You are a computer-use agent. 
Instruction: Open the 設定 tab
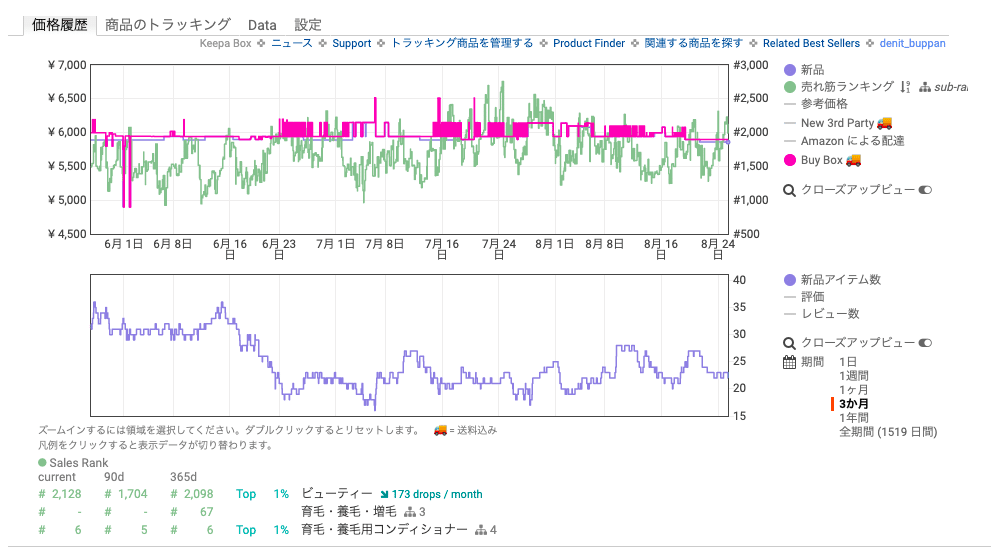(x=308, y=24)
